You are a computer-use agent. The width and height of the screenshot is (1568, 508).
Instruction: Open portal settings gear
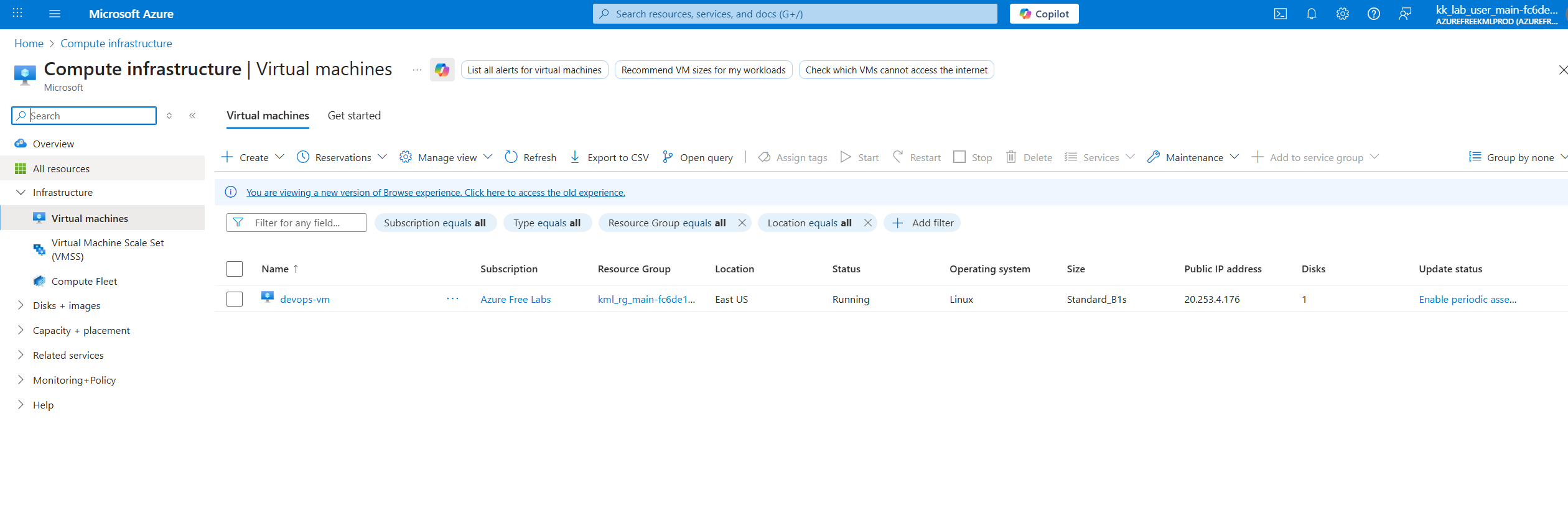(1343, 14)
